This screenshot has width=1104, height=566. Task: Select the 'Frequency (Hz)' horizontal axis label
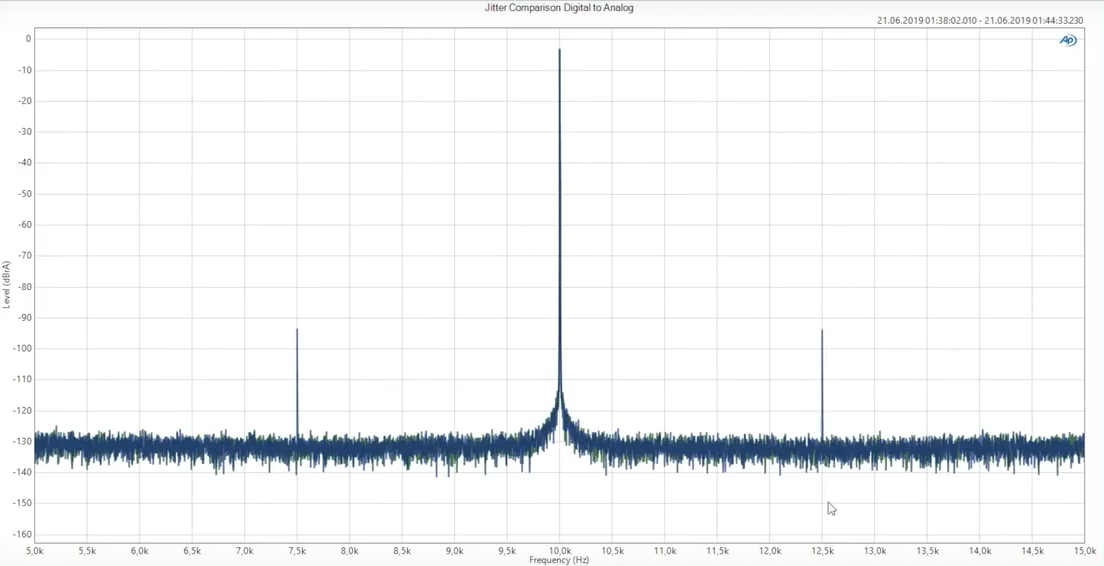click(x=559, y=560)
